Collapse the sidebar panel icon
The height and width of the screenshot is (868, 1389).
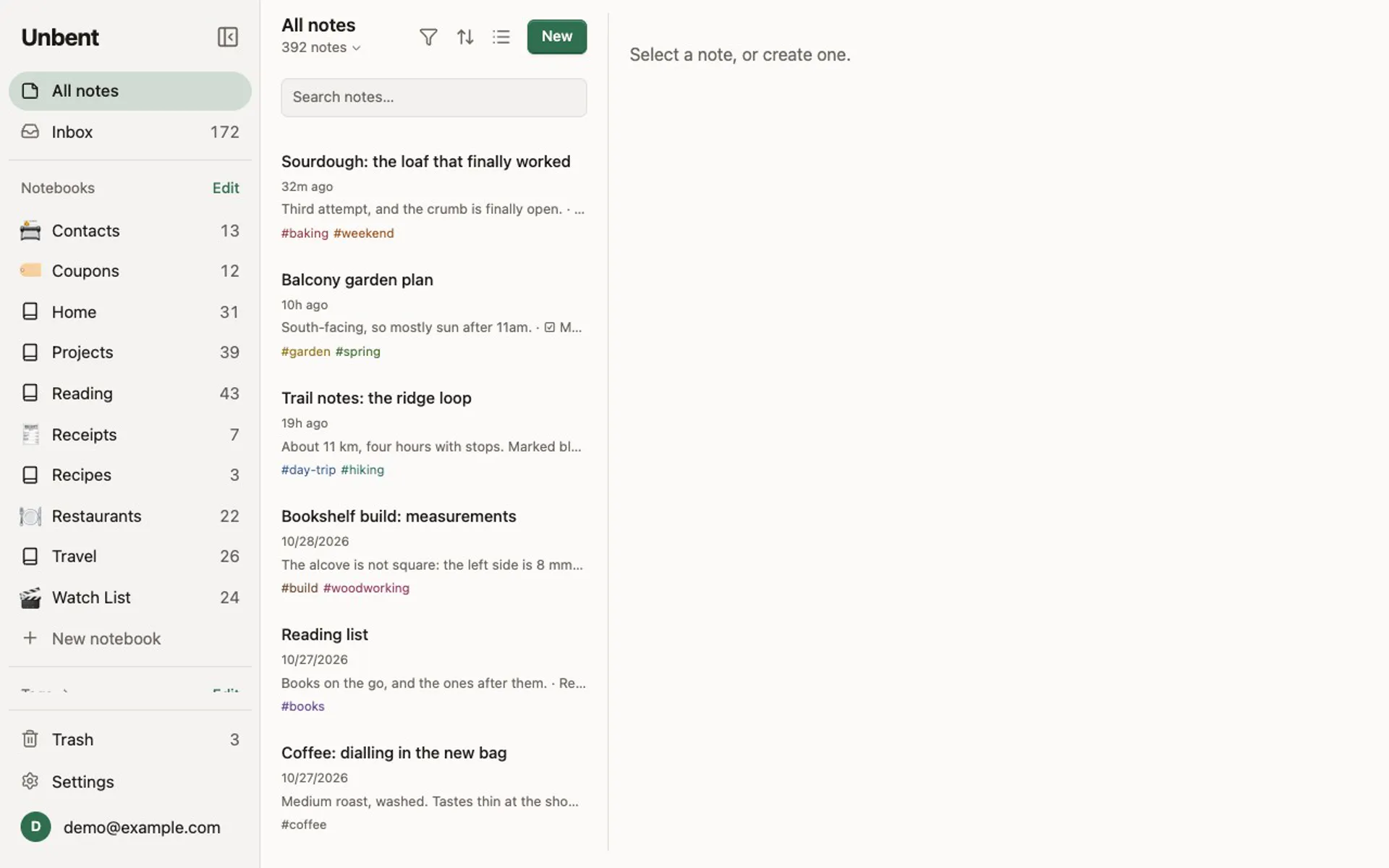pyautogui.click(x=227, y=37)
